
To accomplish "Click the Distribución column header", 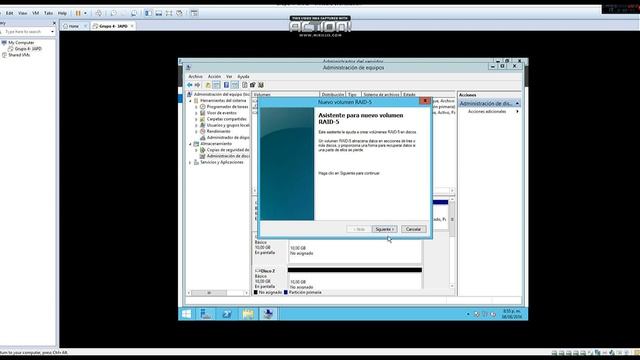I will (x=333, y=94).
